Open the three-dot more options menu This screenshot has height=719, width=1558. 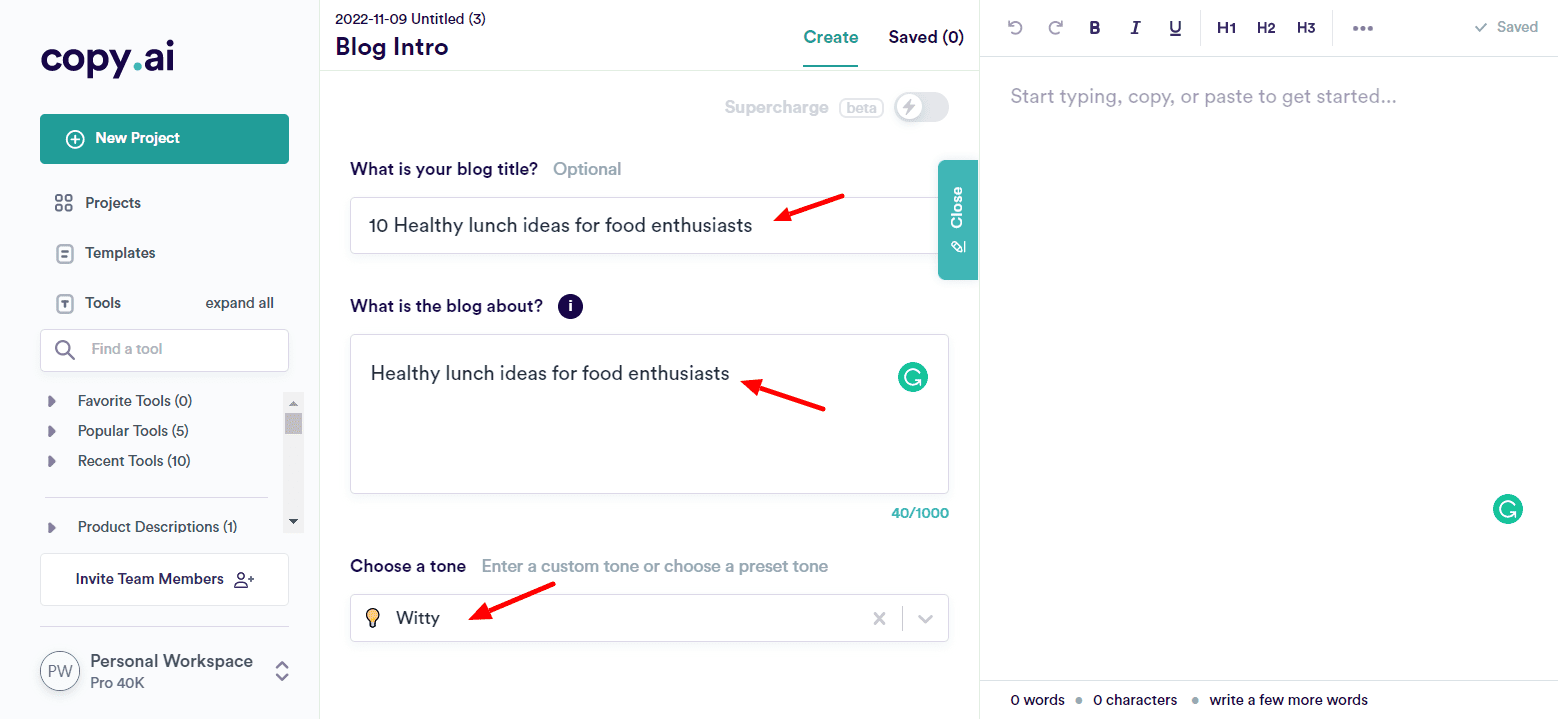pyautogui.click(x=1362, y=28)
